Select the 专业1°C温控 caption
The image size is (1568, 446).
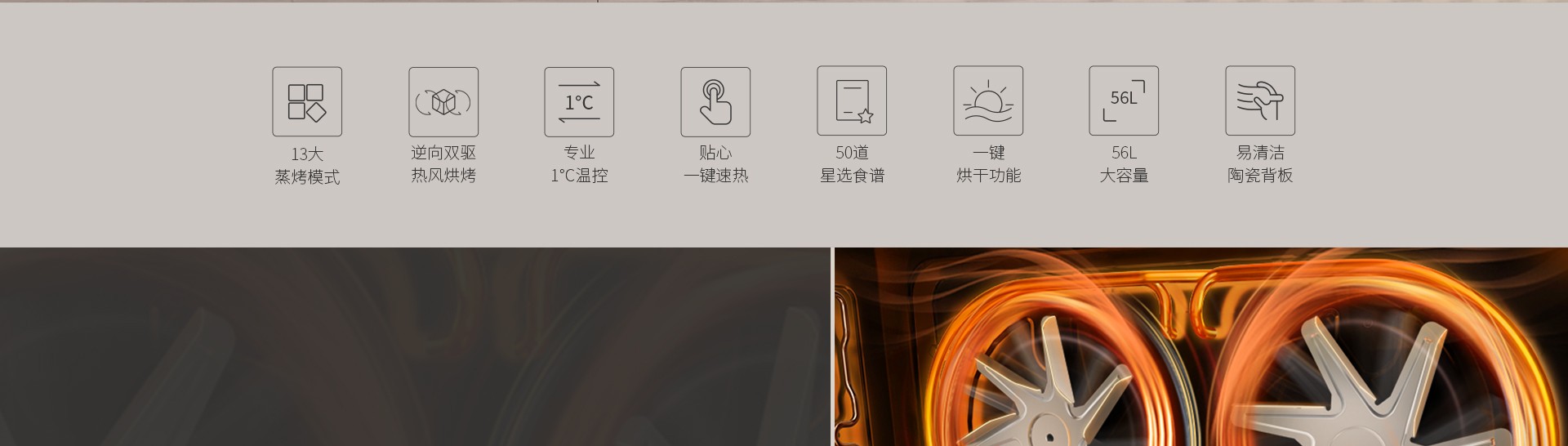(579, 164)
